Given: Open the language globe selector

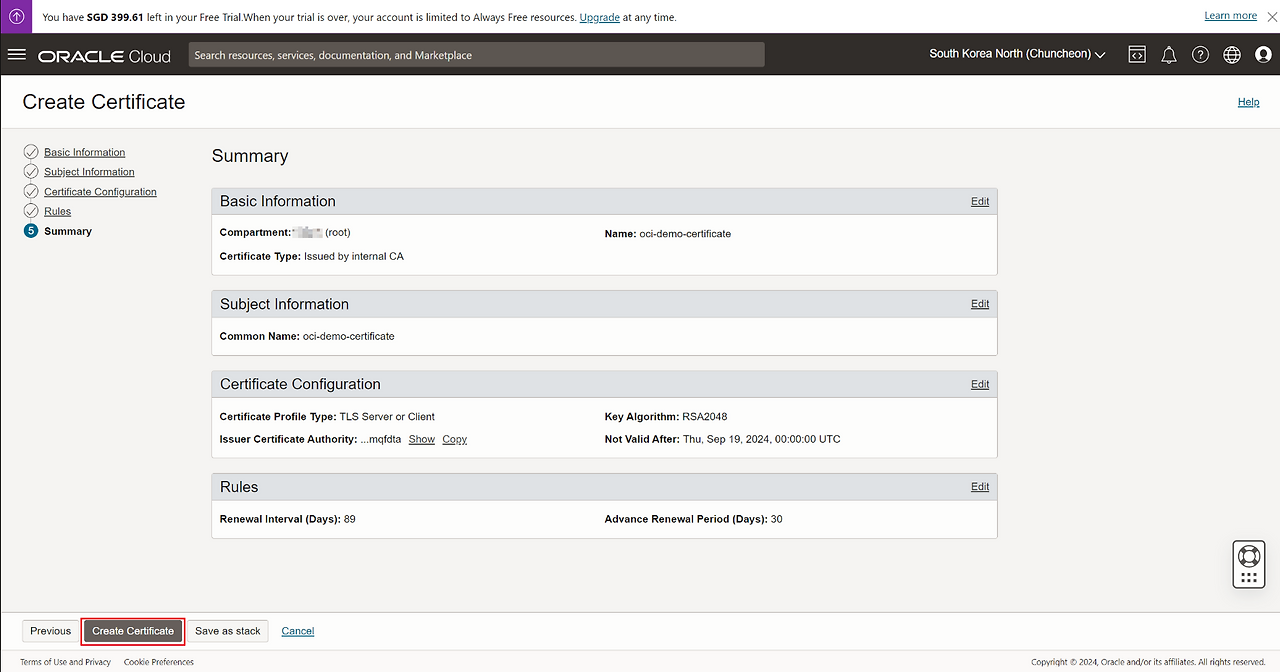Looking at the screenshot, I should click(1231, 55).
